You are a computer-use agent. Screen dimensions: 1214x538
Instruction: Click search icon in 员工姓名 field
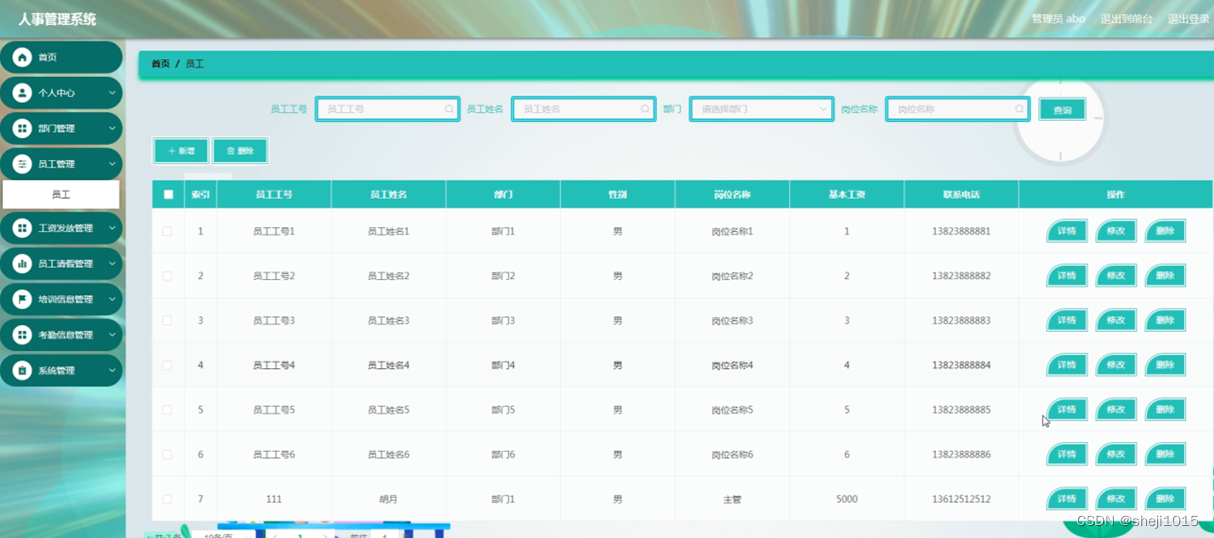(645, 109)
